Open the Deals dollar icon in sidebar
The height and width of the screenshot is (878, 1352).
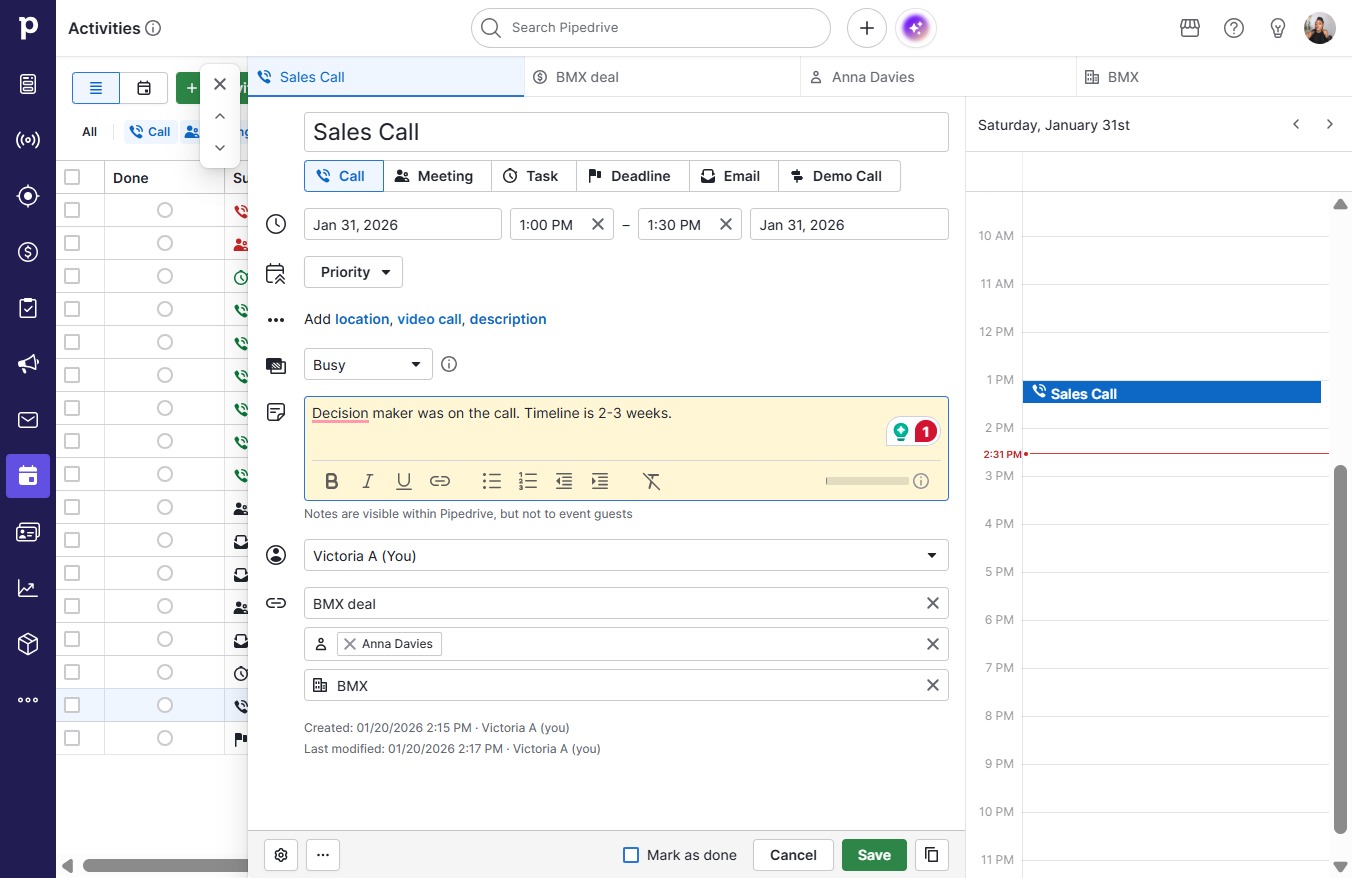(28, 252)
